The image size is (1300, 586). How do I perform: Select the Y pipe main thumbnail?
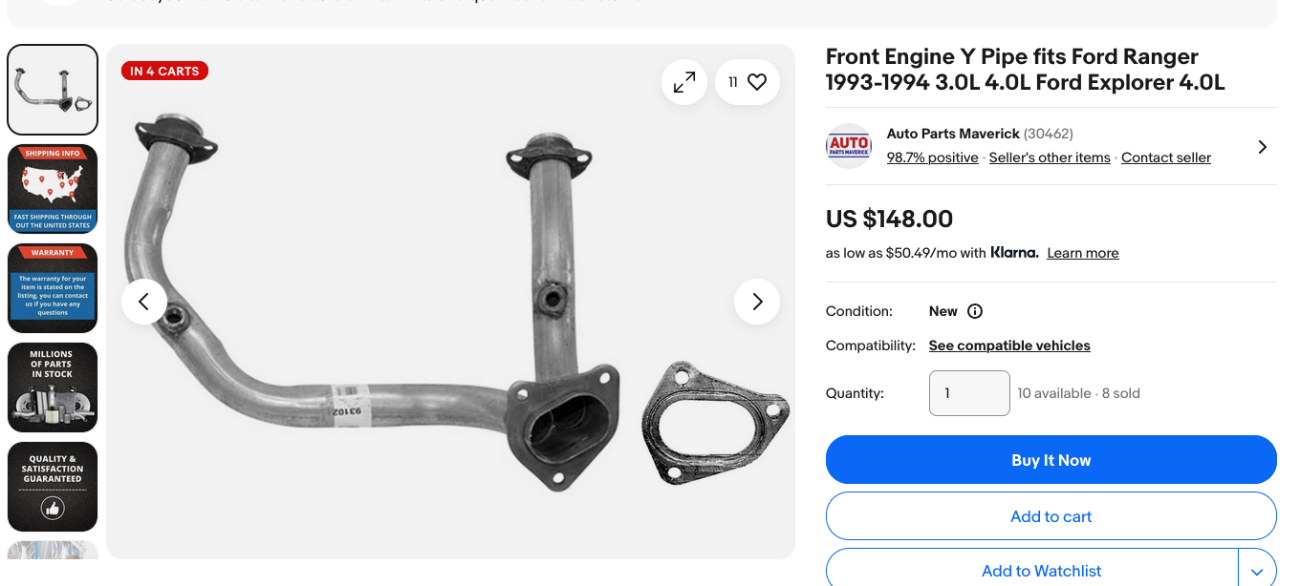(x=52, y=89)
